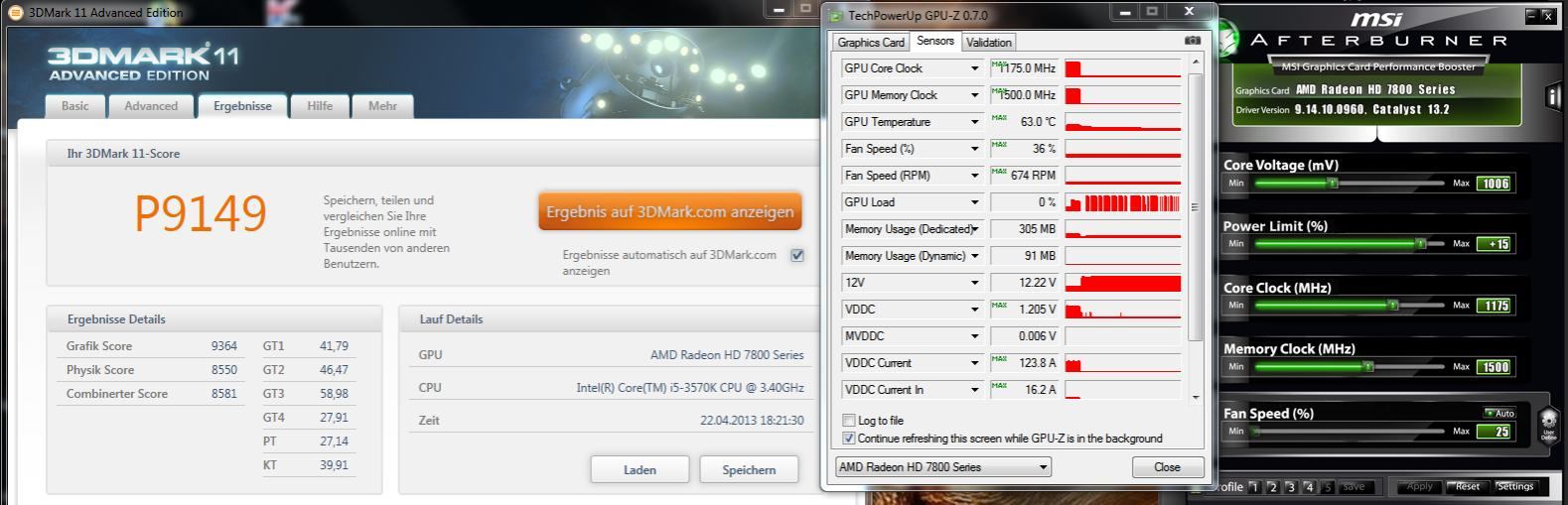Select Afterburner profile slot 3
1568x505 pixels.
[1290, 487]
